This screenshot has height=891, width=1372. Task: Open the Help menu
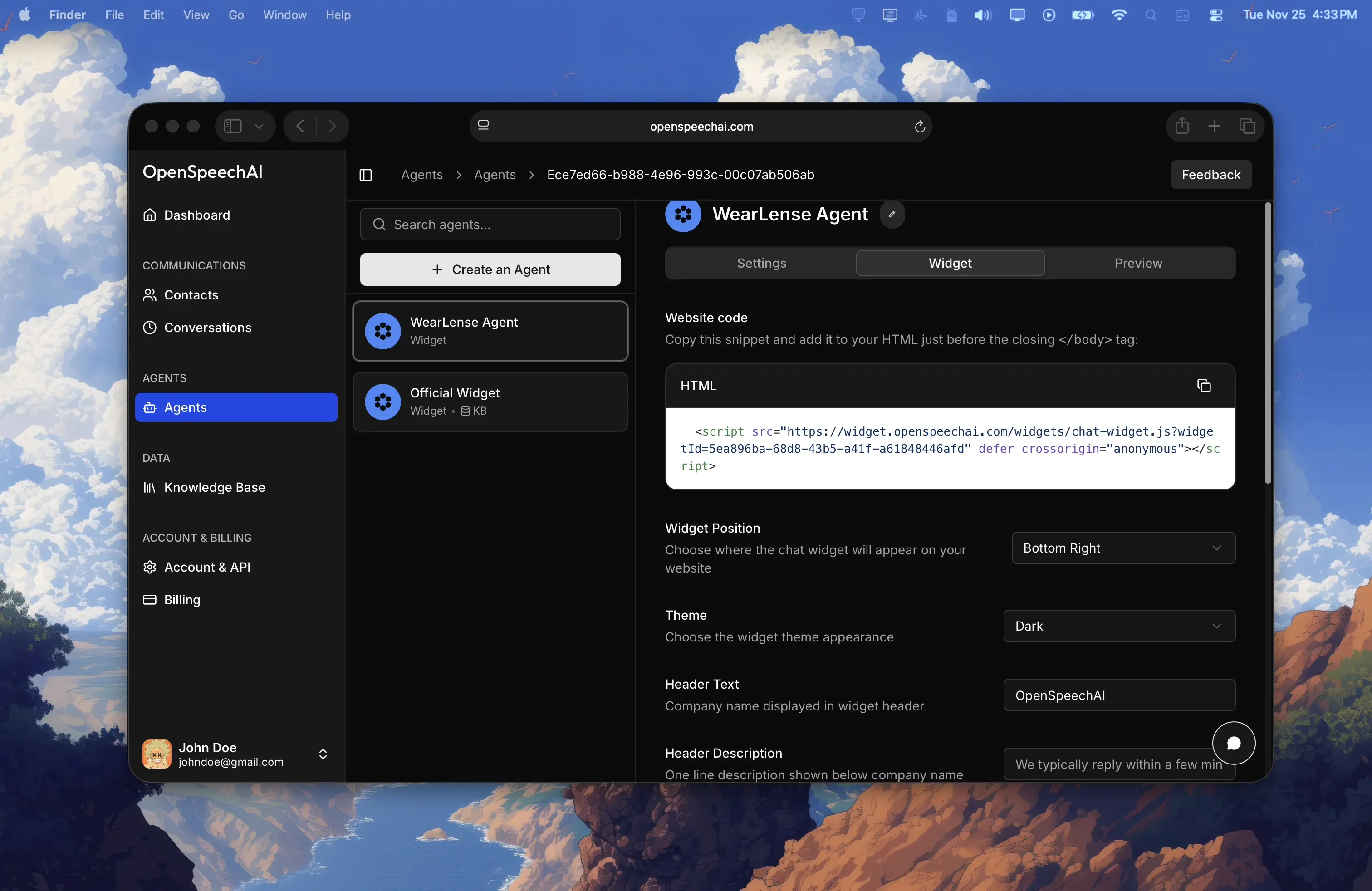point(338,15)
